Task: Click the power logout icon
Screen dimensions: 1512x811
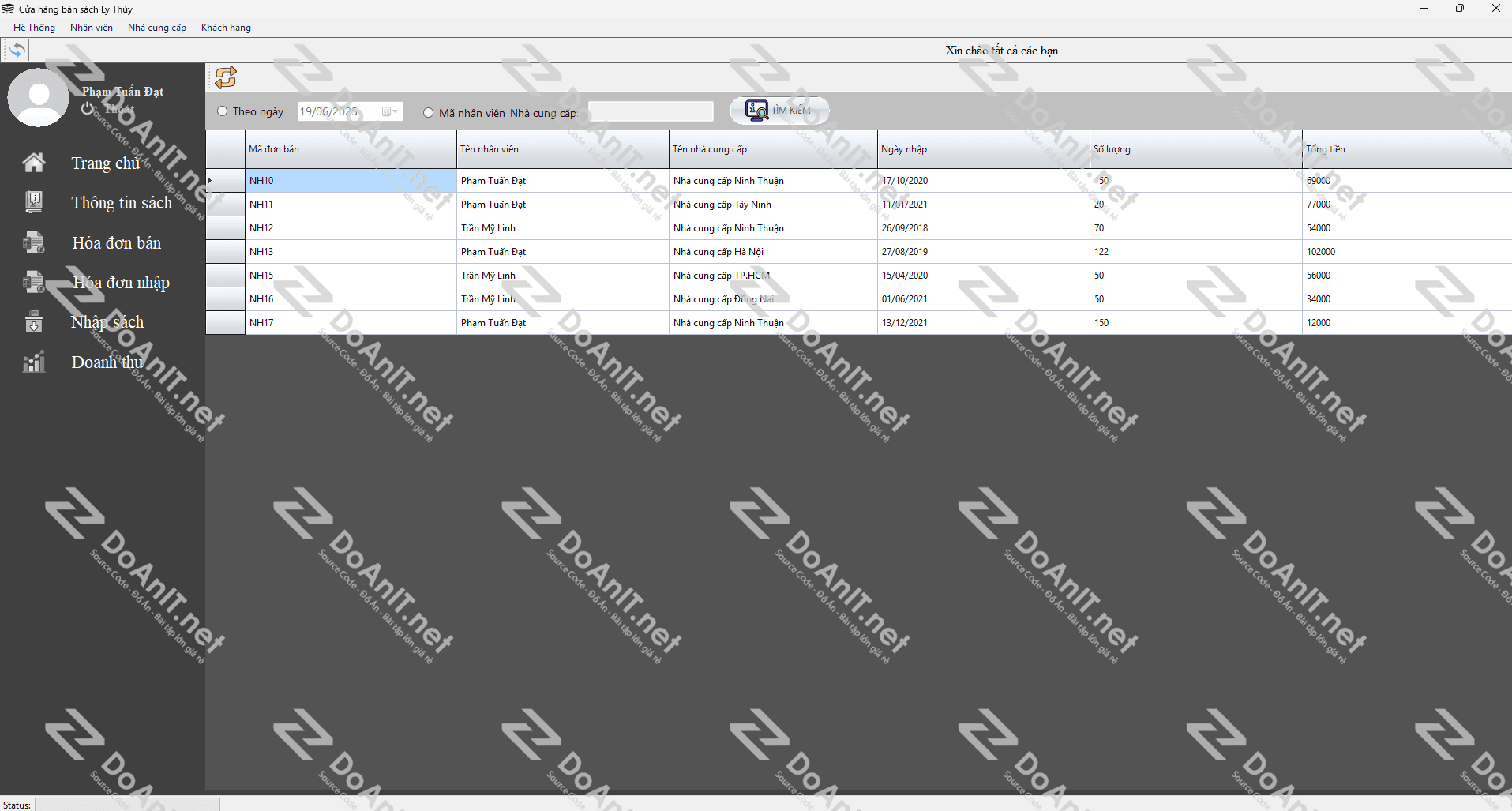Action: coord(88,108)
